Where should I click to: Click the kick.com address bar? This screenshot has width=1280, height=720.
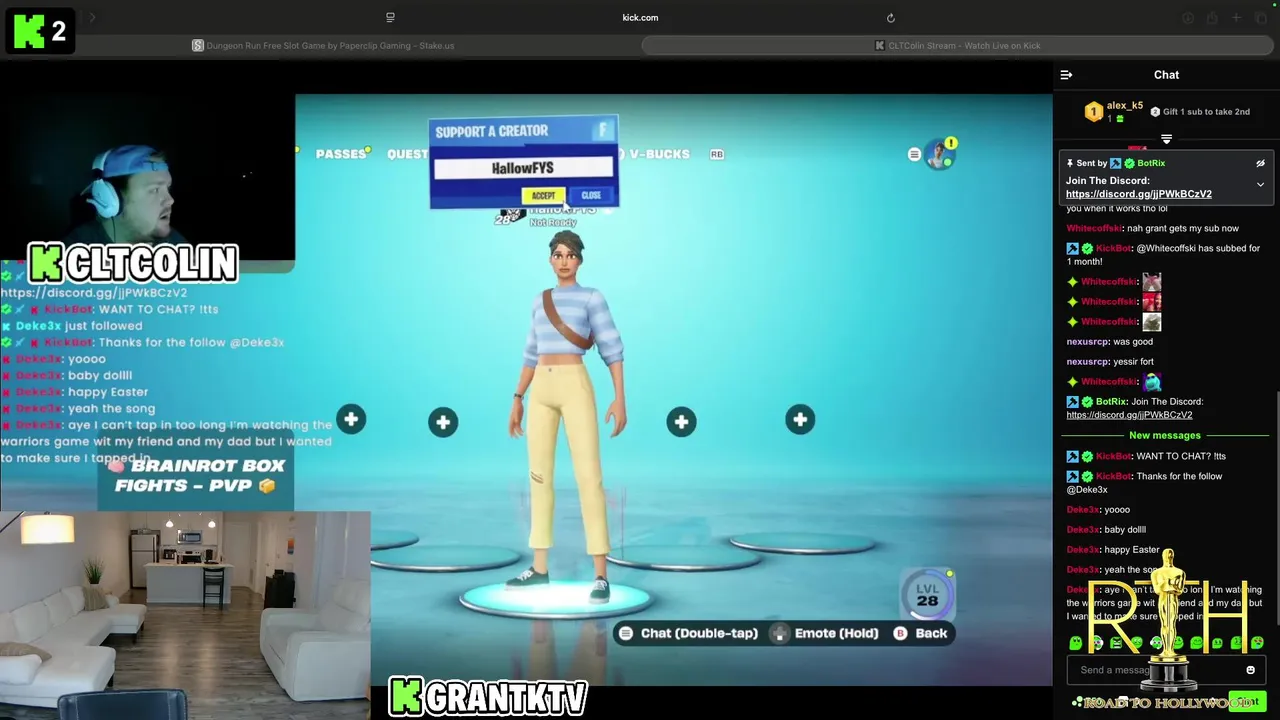[x=640, y=18]
